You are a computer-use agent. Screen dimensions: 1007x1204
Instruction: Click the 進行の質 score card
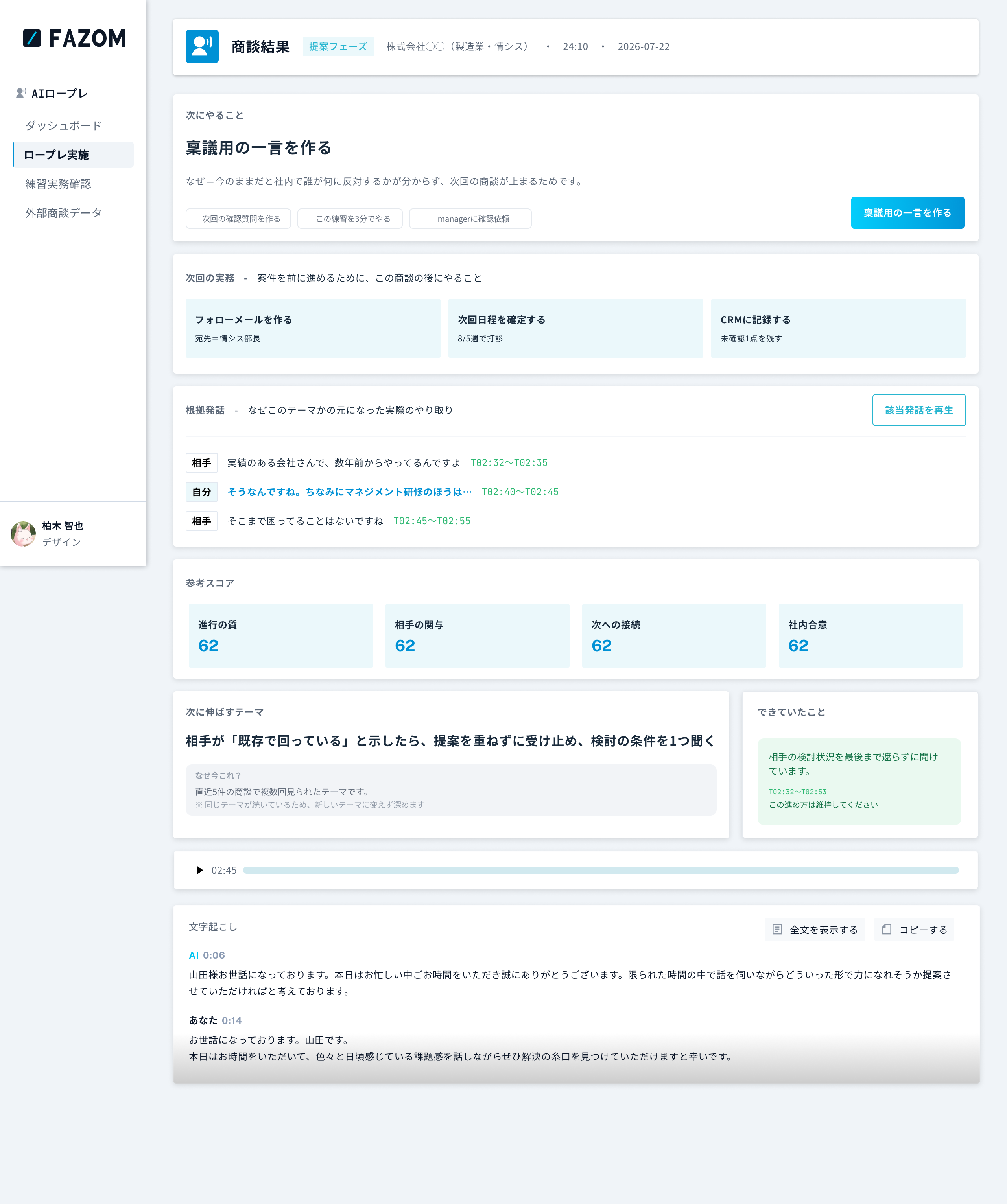280,636
